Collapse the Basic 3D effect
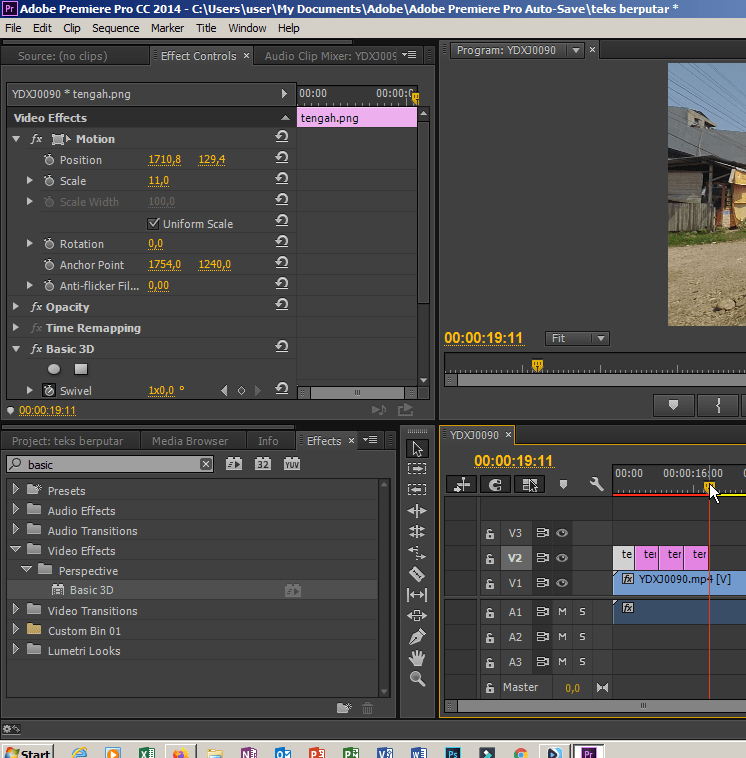The image size is (746, 758). (x=16, y=349)
